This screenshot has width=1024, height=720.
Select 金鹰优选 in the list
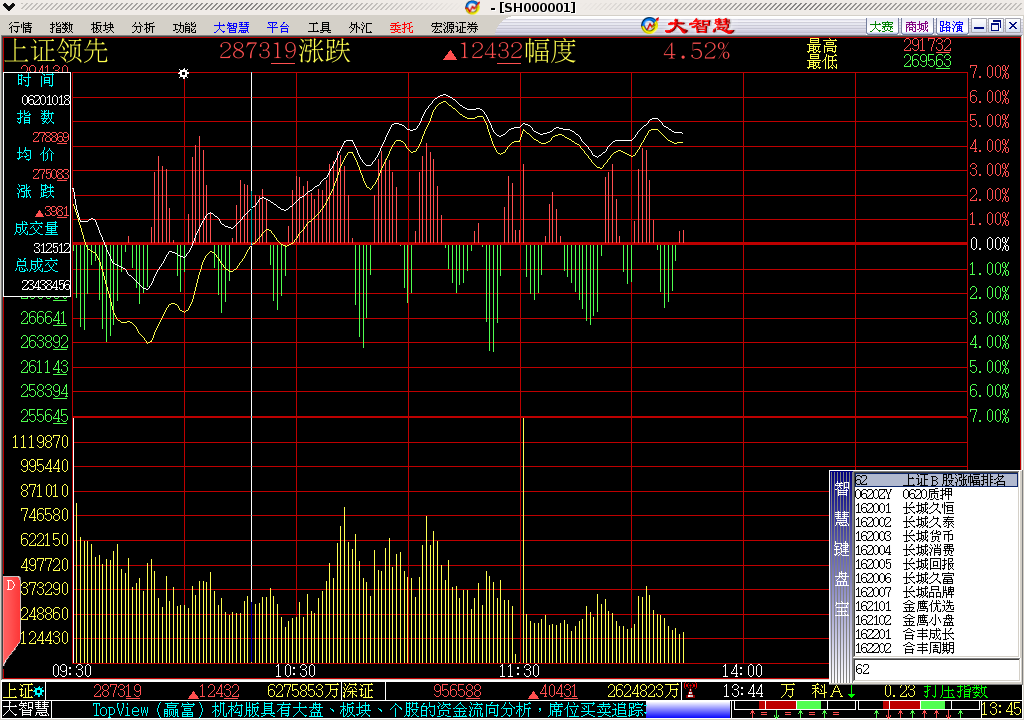point(936,606)
